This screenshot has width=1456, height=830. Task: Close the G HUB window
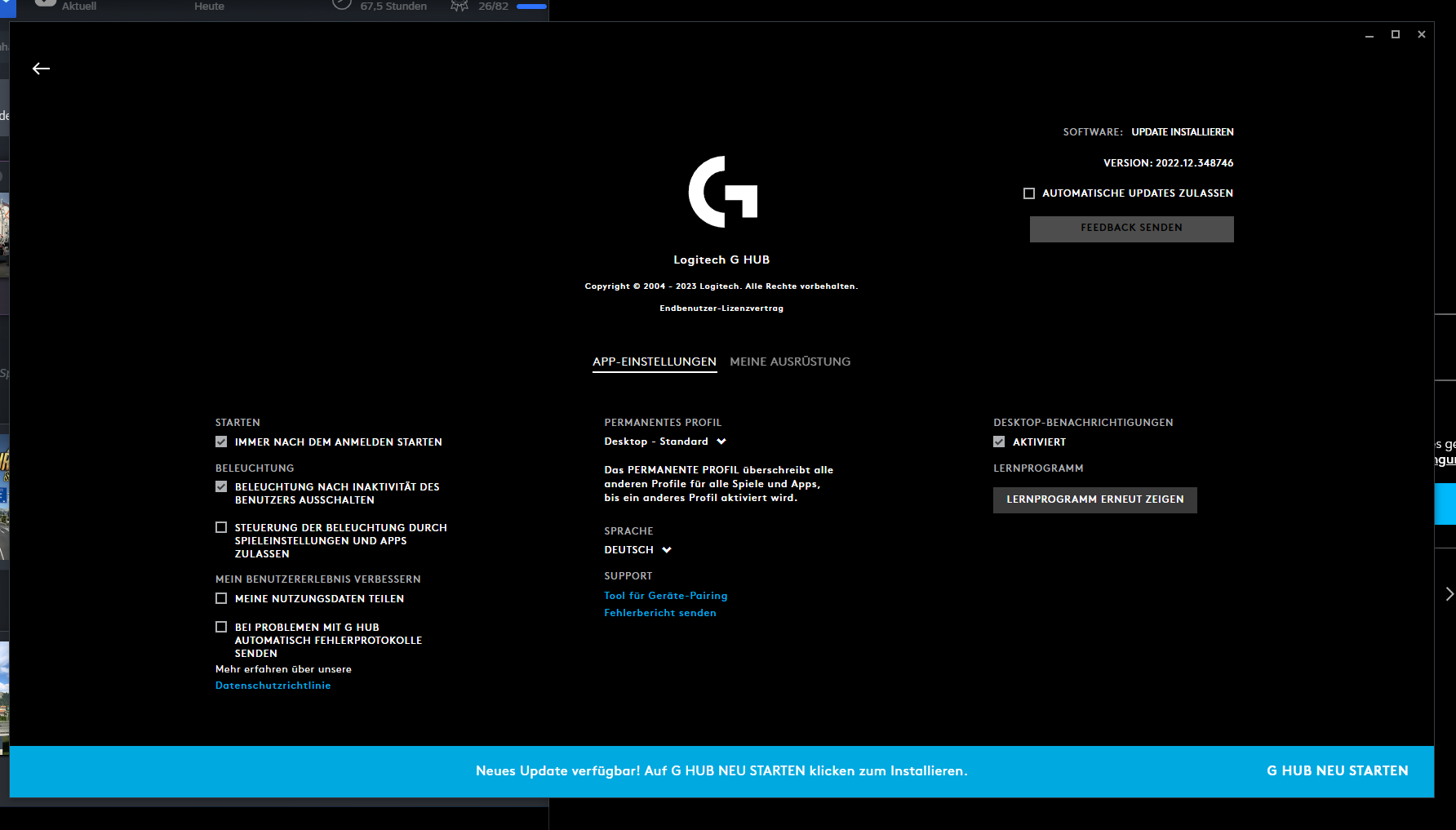[1422, 34]
